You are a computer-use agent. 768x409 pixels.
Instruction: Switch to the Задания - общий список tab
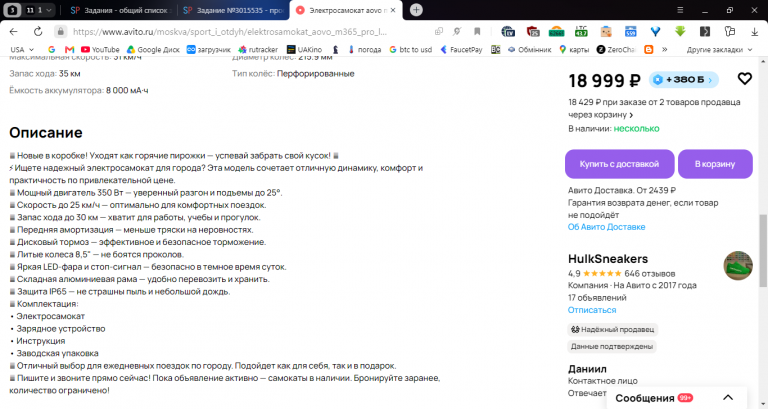tap(120, 10)
